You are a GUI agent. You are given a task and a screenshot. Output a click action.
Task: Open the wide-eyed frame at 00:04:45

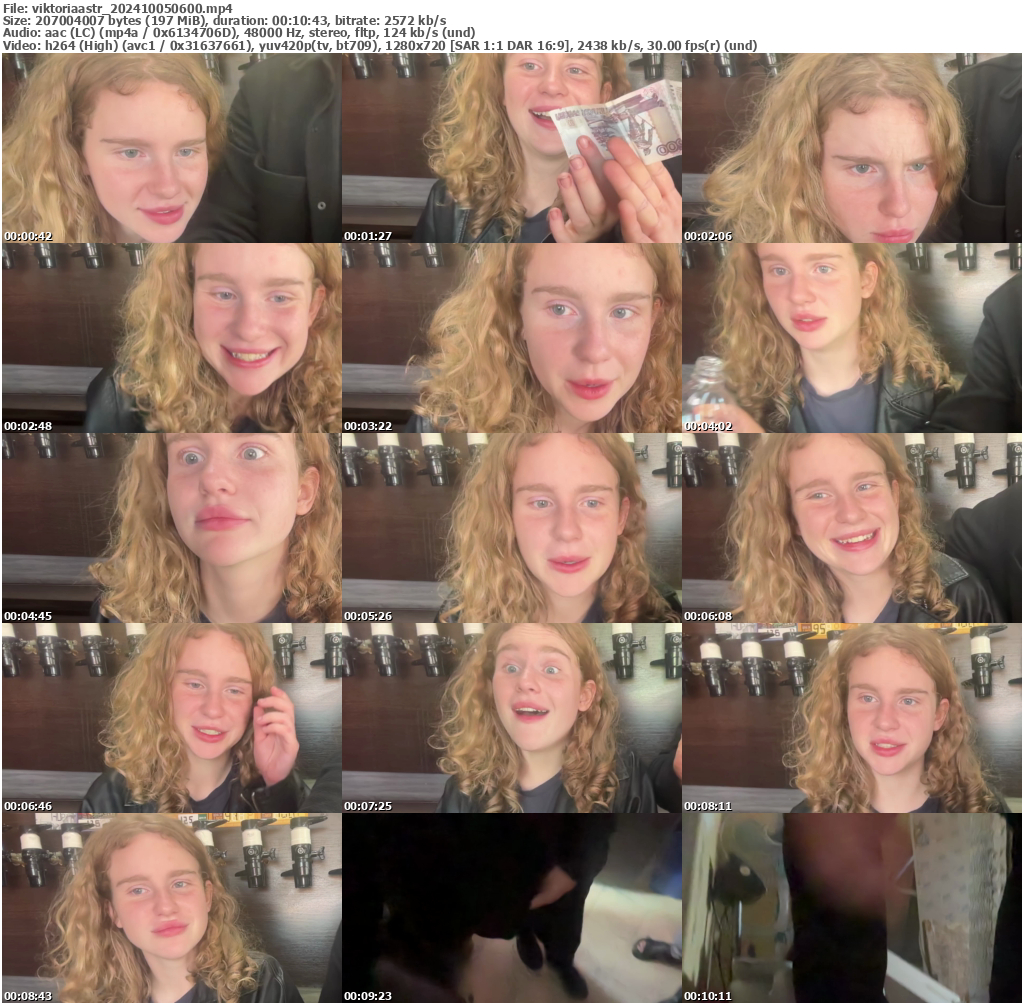click(170, 527)
